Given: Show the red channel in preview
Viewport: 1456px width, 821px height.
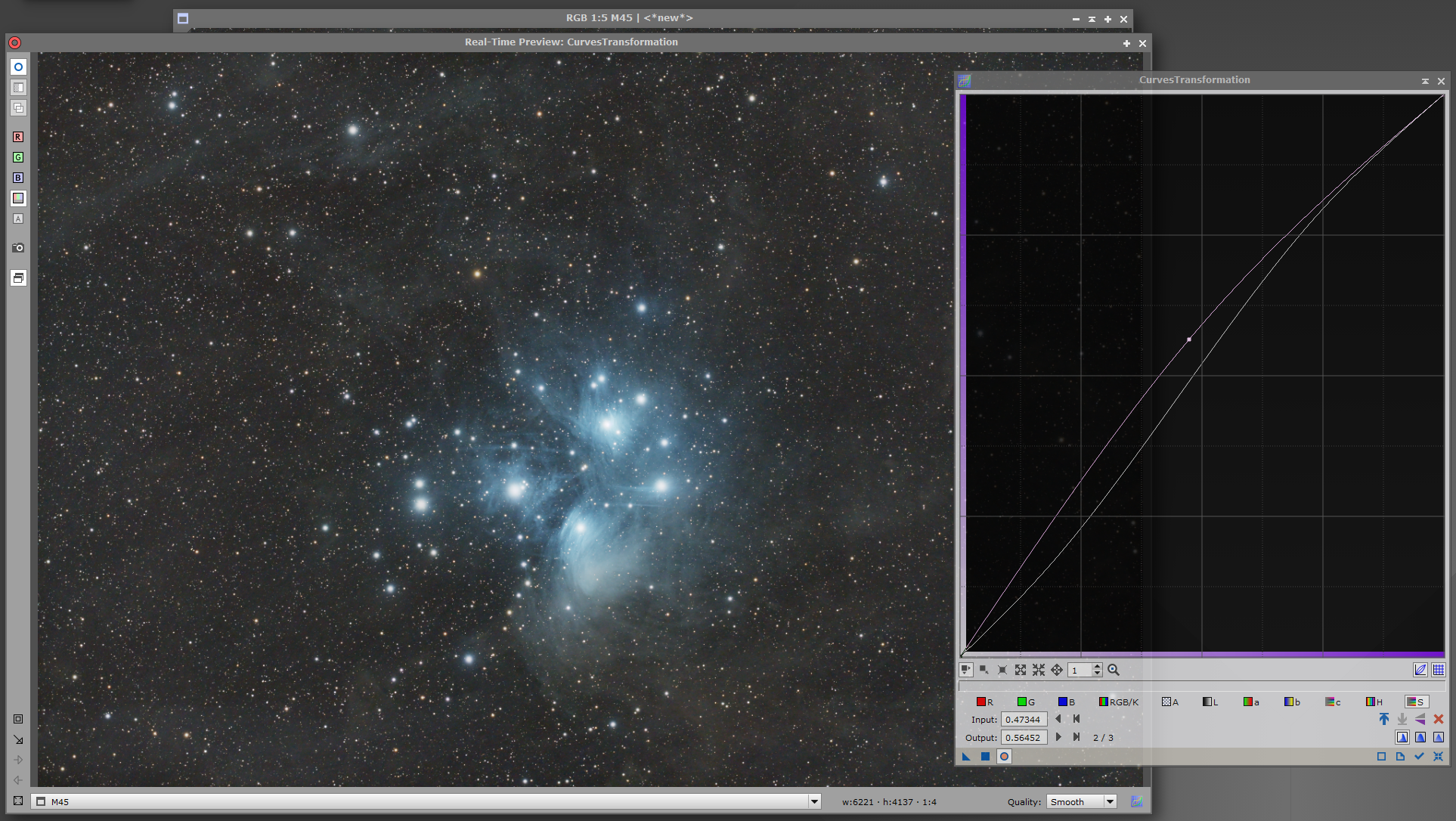Looking at the screenshot, I should 18,137.
